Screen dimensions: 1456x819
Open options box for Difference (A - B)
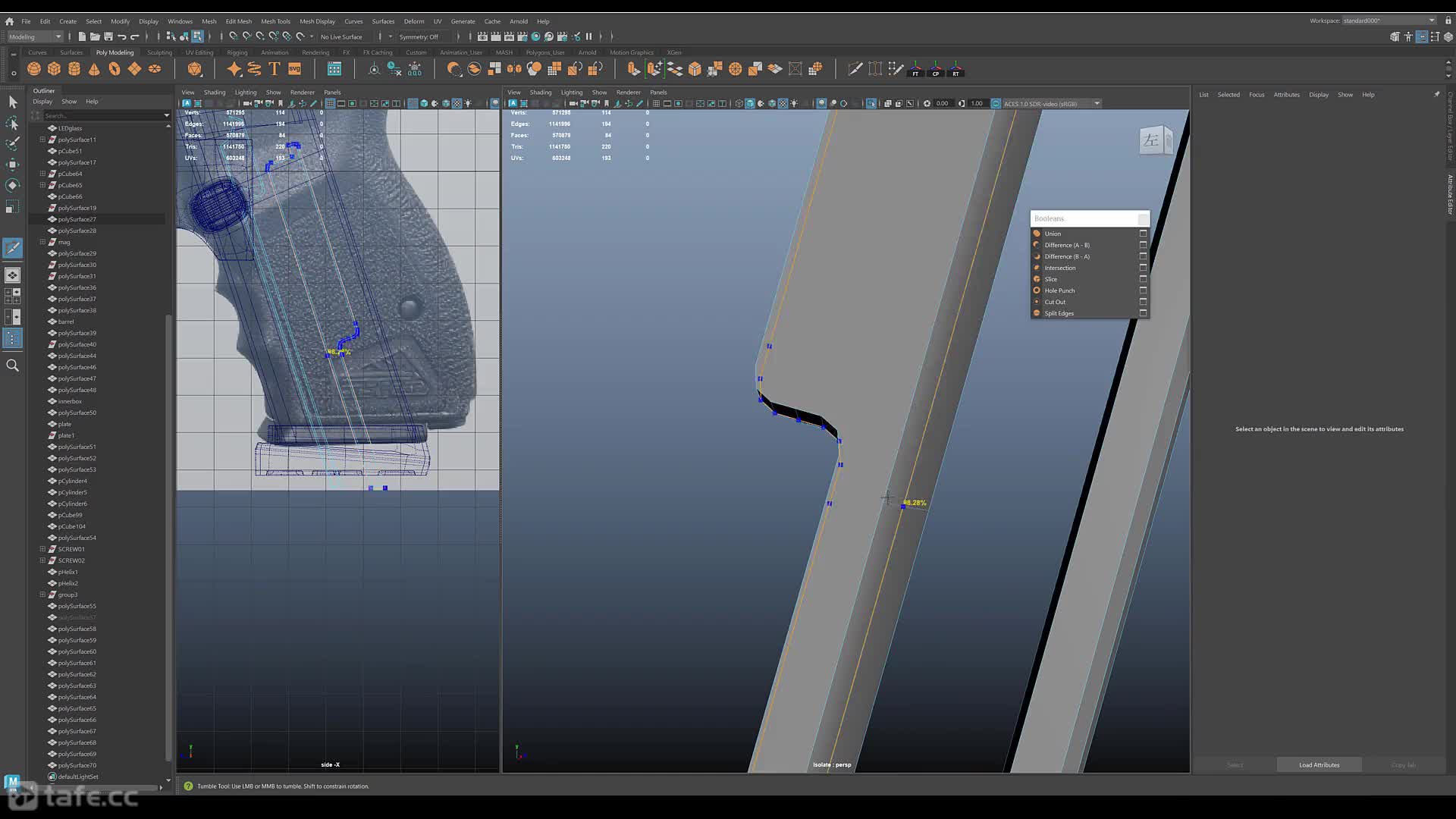click(1143, 245)
